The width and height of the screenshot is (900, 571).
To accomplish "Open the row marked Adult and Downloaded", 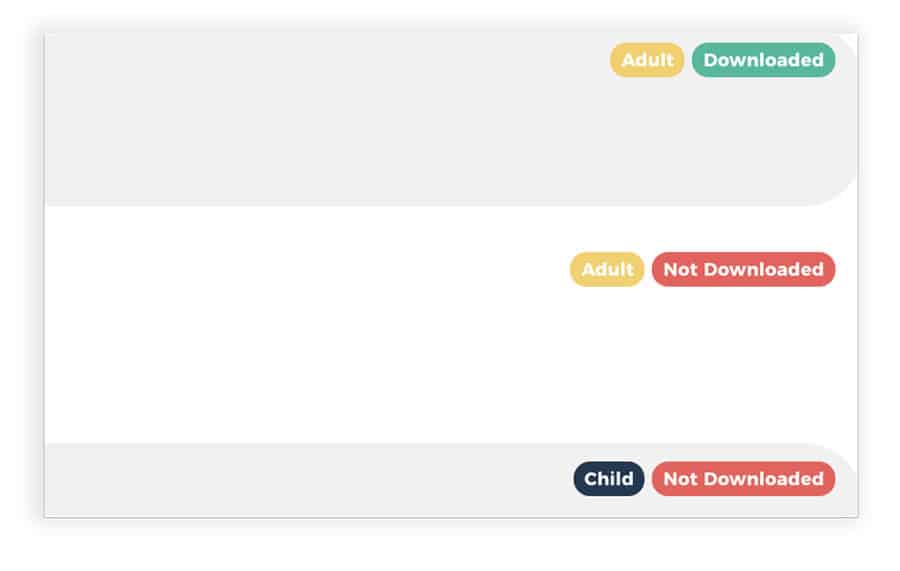I will [451, 119].
